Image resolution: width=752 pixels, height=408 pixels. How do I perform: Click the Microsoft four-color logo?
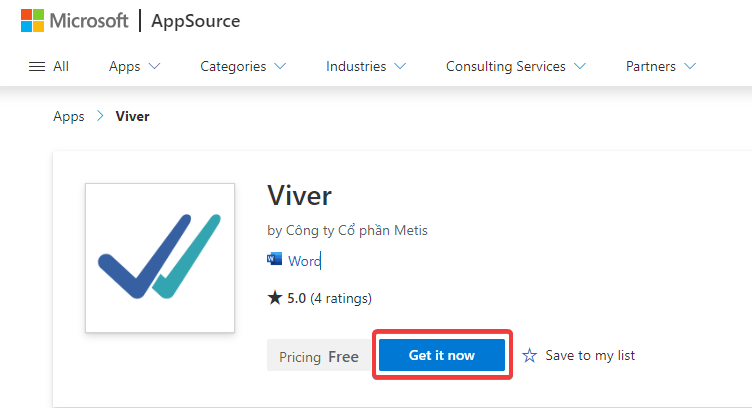coord(33,21)
